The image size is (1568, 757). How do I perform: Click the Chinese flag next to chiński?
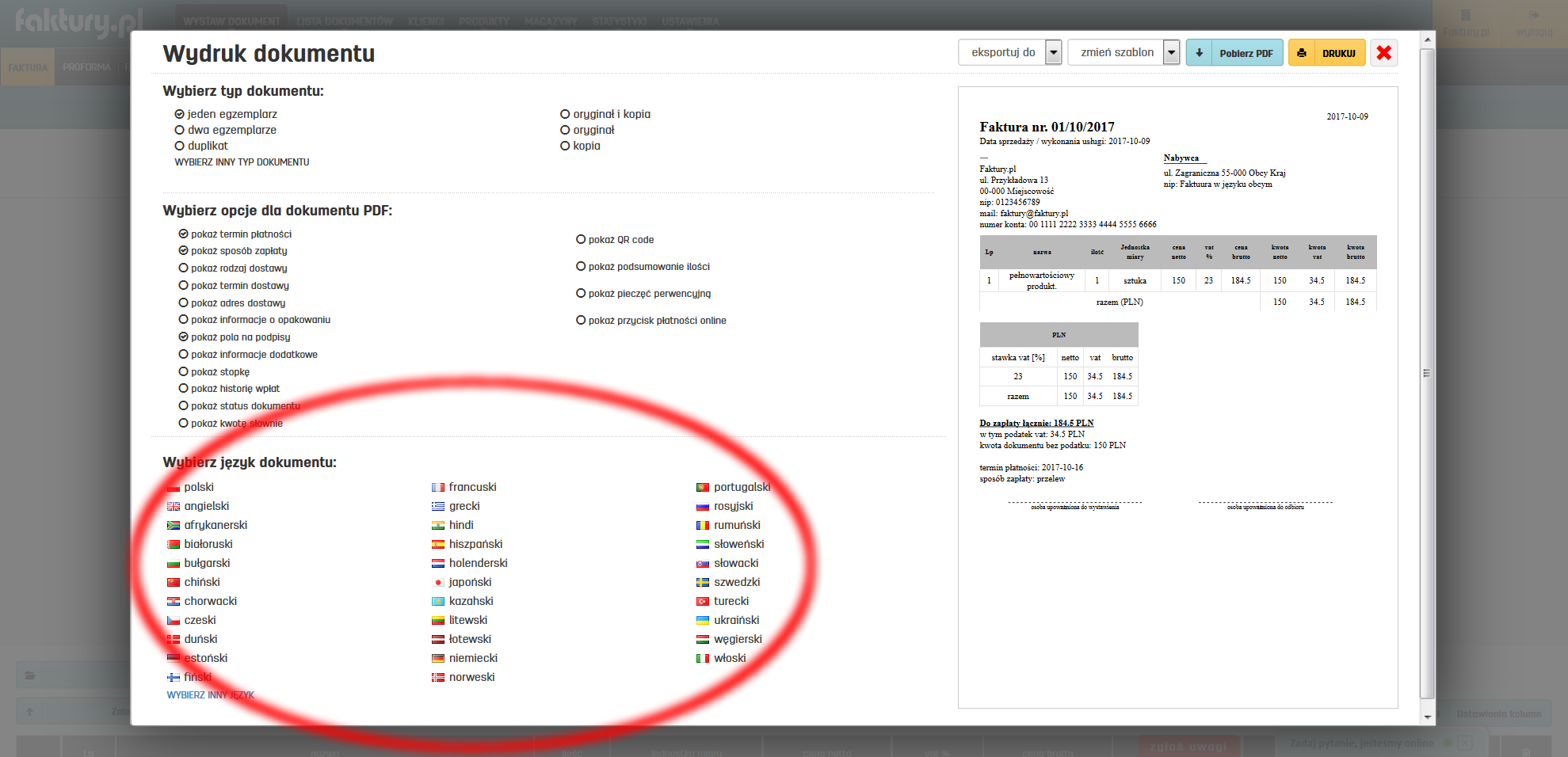[174, 582]
